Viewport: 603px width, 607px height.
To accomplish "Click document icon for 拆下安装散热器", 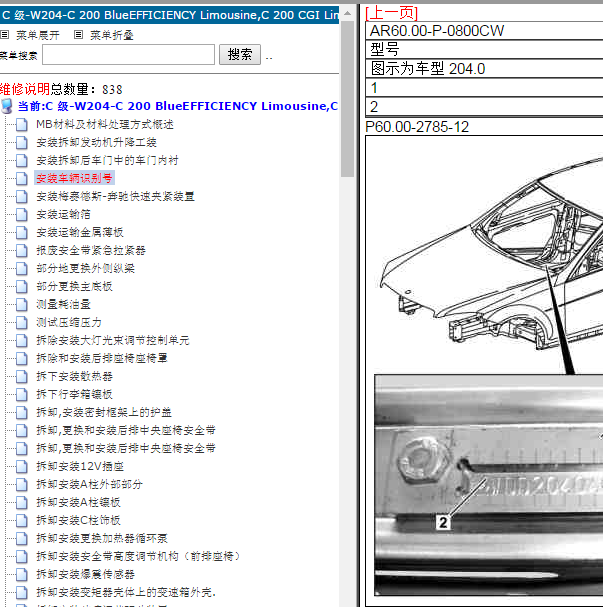I will 22,377.
